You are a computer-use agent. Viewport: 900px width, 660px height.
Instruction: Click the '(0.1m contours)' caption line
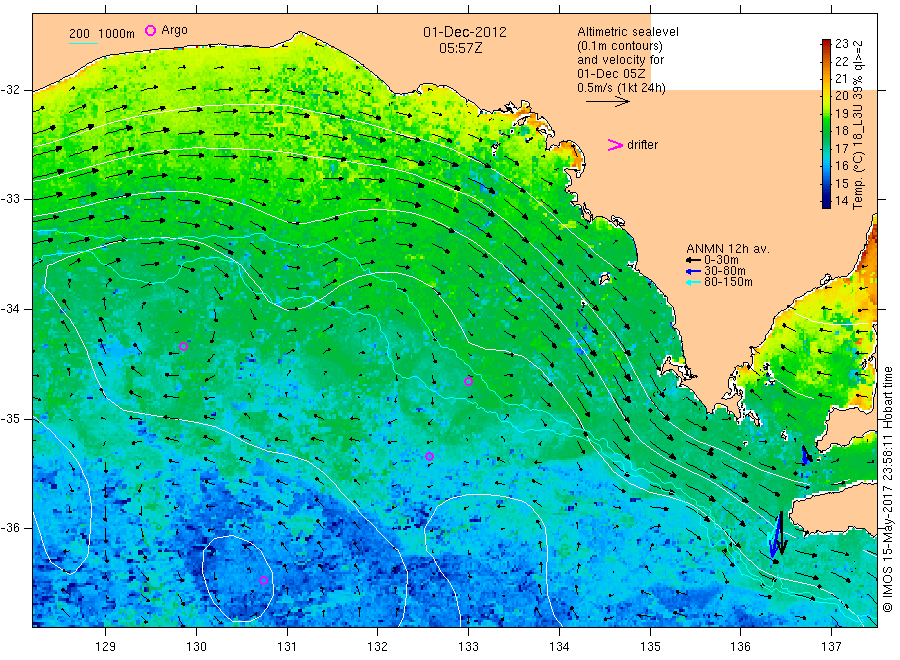(620, 46)
